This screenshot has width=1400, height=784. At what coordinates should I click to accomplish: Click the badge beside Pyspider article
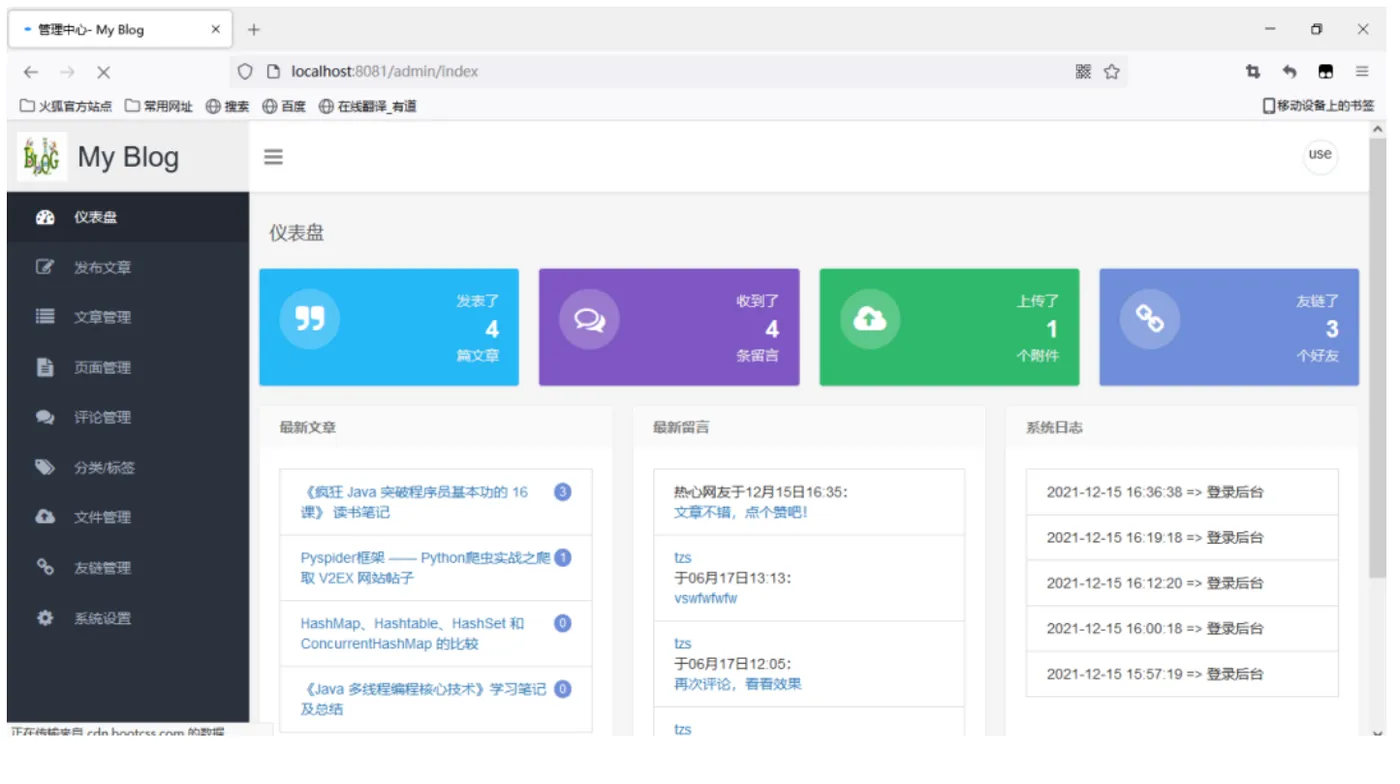563,558
